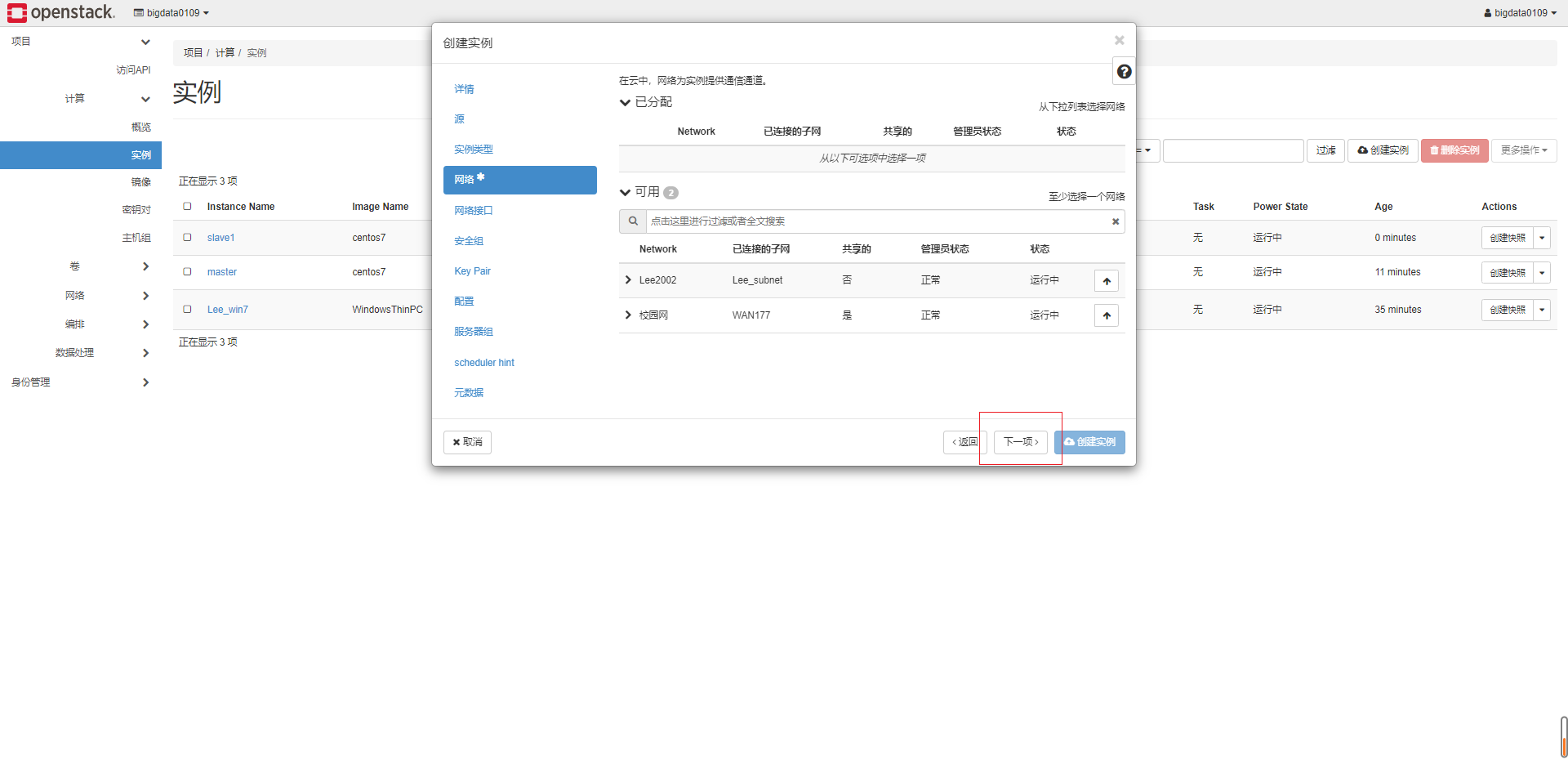Click the blue 创建实例 button in dialog footer
This screenshot has height=773, width=1568.
pyautogui.click(x=1089, y=442)
